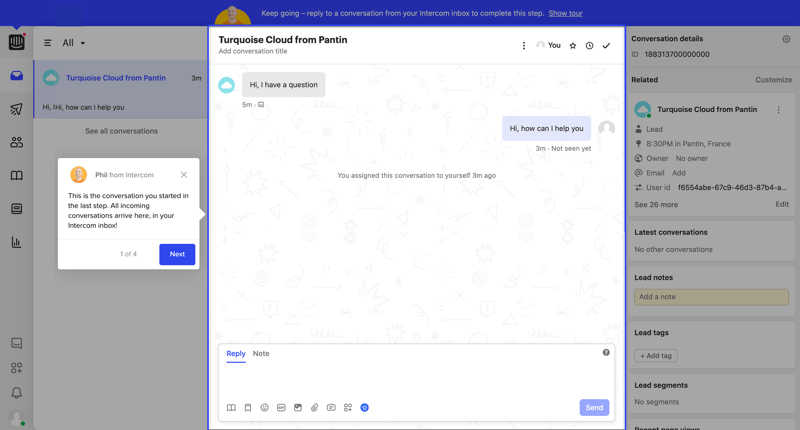Insert a saved reply via bookmark icon
The image size is (800, 430).
pos(248,408)
